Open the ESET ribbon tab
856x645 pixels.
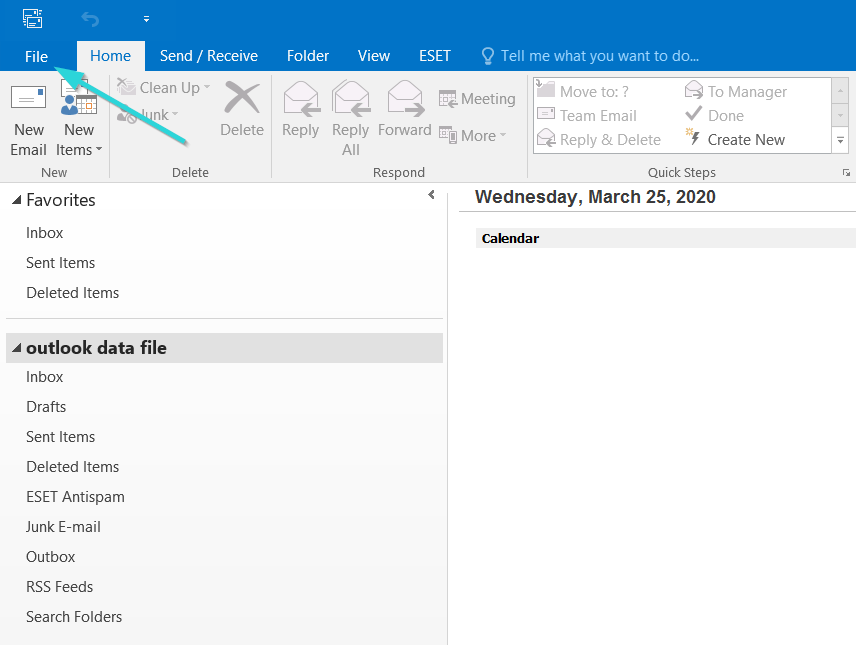coord(435,56)
